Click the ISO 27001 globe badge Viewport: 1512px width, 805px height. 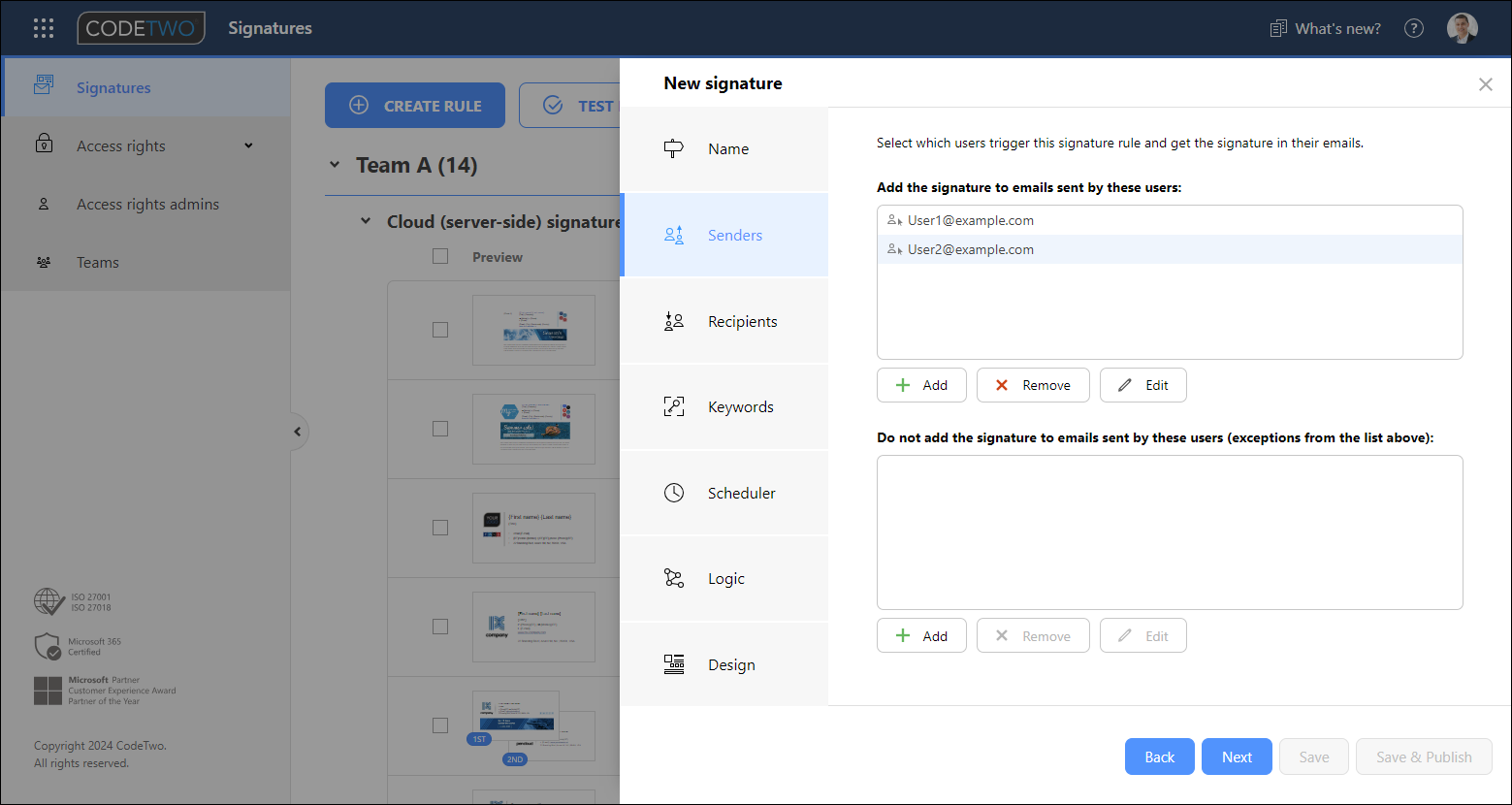(49, 601)
